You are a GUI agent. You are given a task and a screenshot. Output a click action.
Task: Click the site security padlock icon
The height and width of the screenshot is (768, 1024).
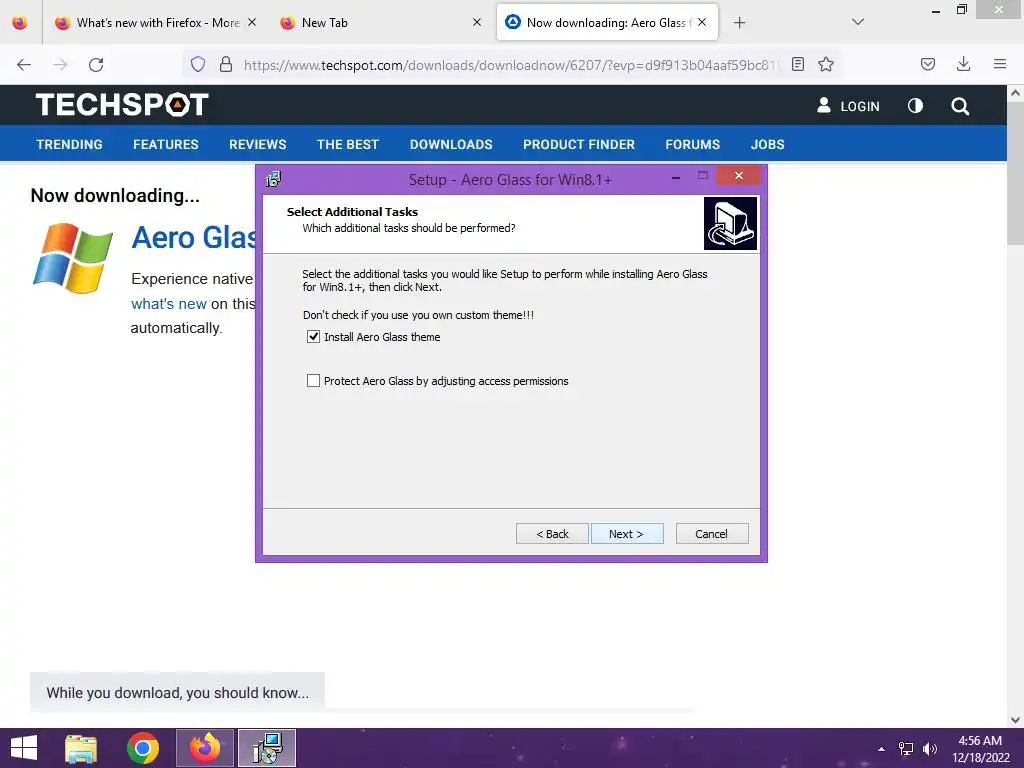coord(226,64)
